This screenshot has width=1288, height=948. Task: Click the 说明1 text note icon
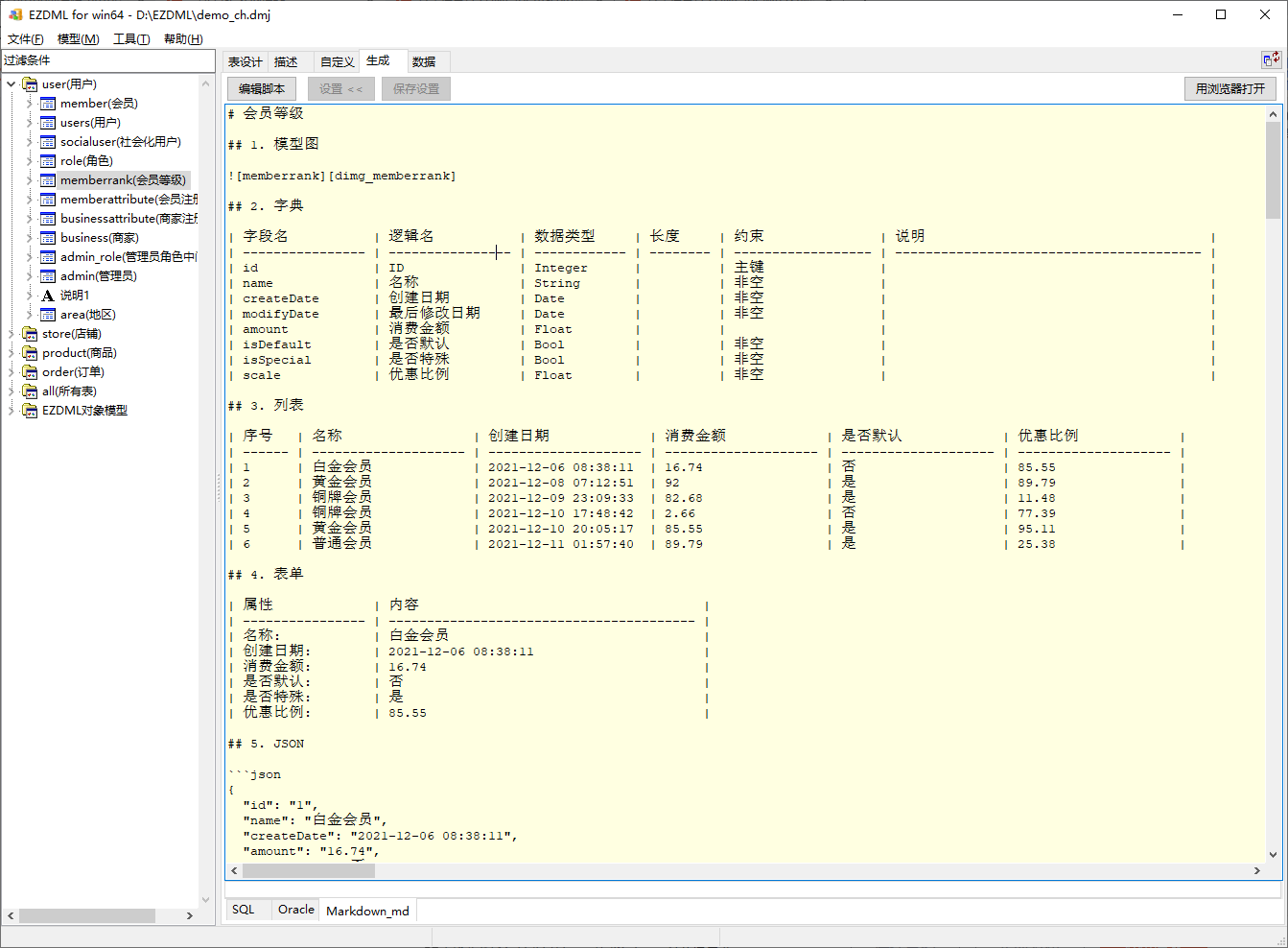click(x=48, y=296)
